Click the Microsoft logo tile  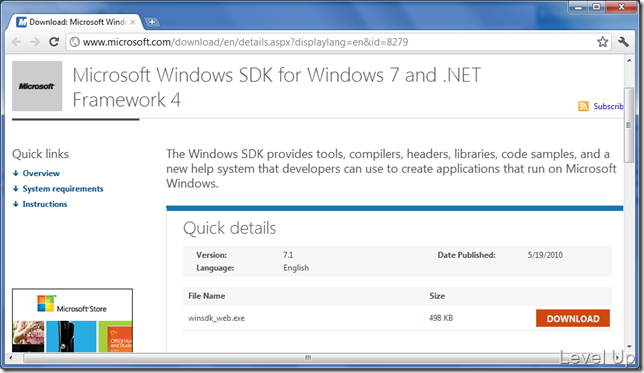click(x=37, y=86)
